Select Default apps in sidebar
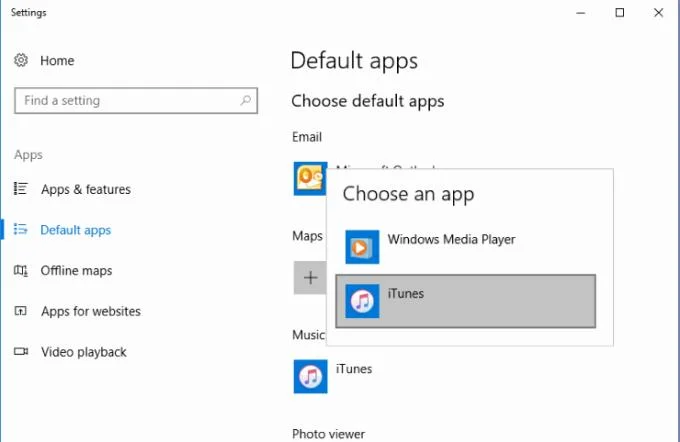The width and height of the screenshot is (680, 442). pyautogui.click(x=75, y=230)
